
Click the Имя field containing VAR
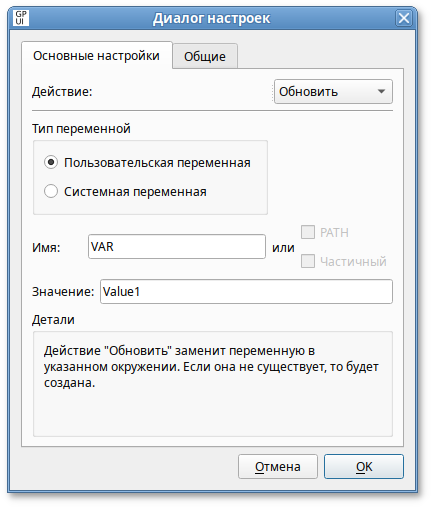[177, 247]
